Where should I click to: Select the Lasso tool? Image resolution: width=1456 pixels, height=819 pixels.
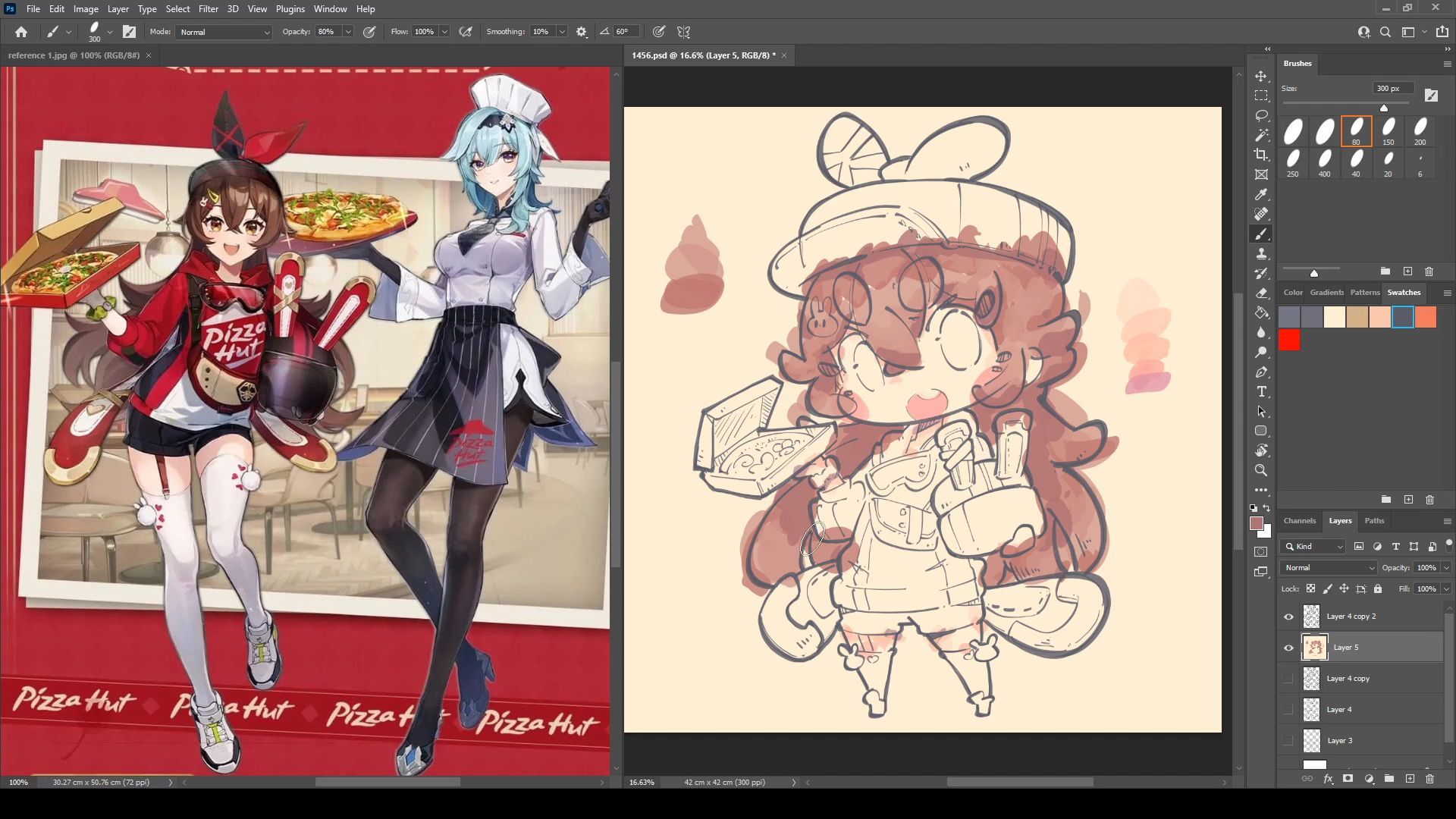point(1261,115)
